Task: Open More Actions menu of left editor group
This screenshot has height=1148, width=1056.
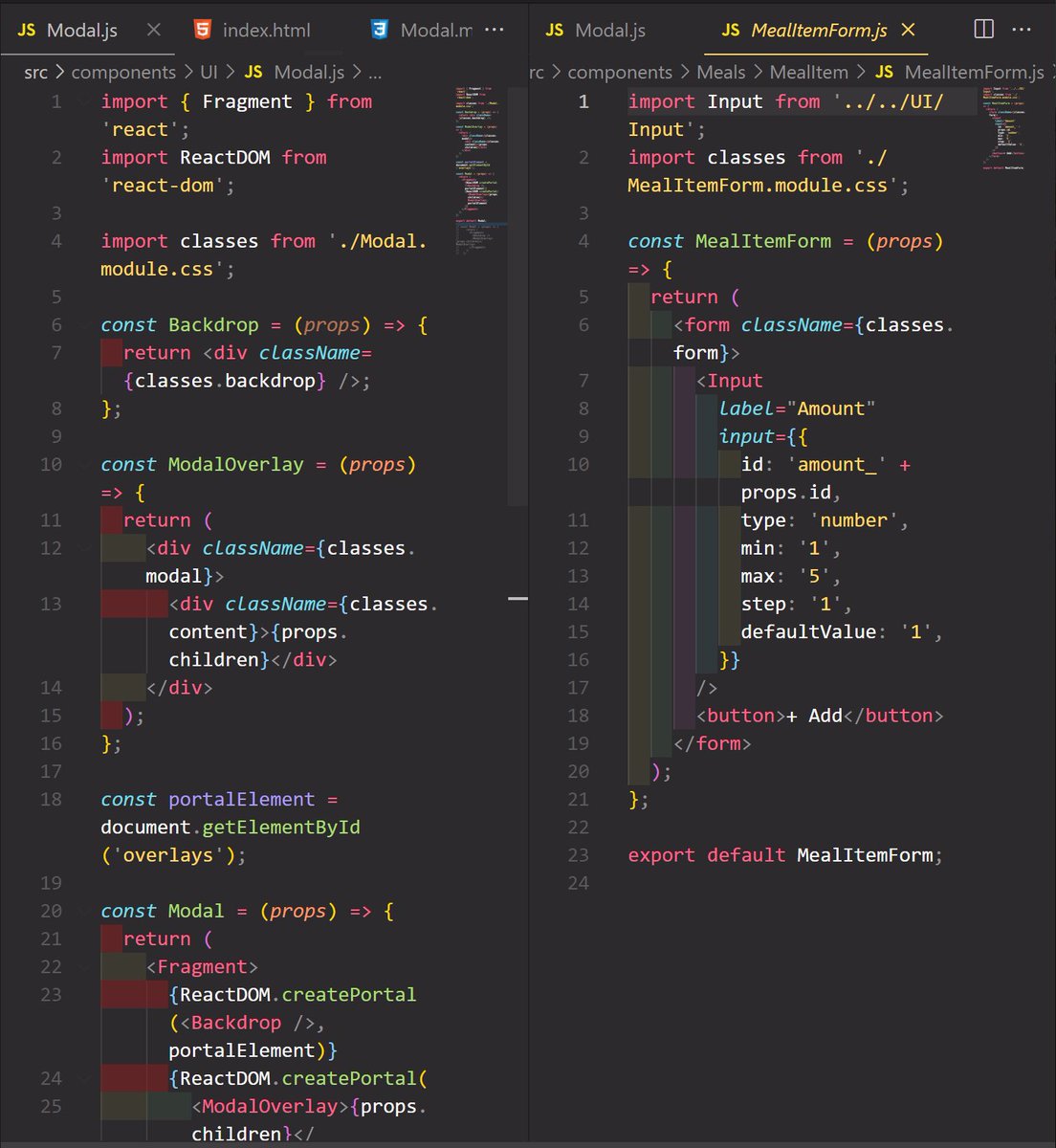Action: coord(495,30)
